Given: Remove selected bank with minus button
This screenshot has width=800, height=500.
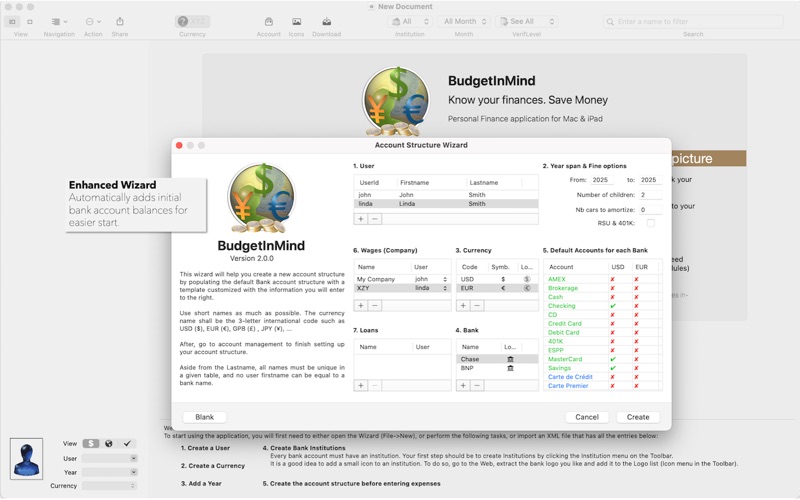Looking at the screenshot, I should point(477,386).
